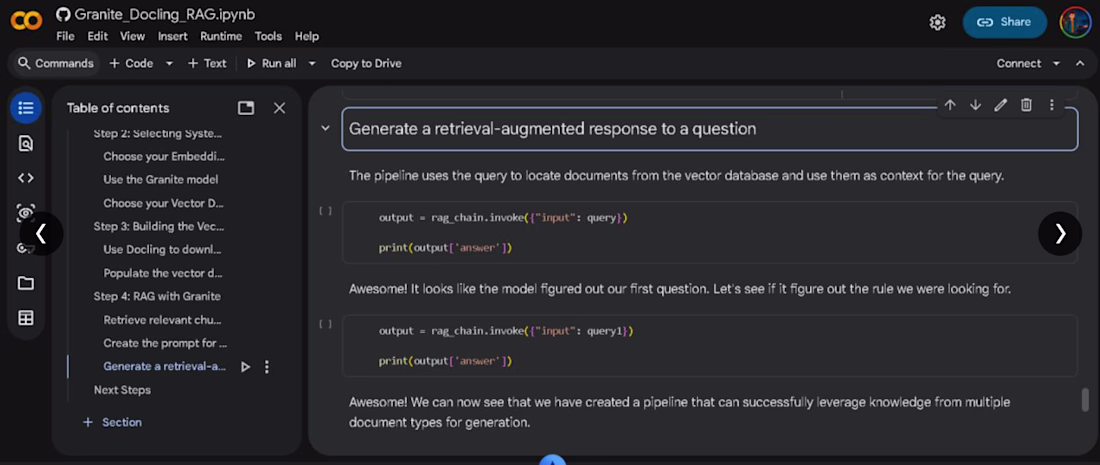Viewport: 1100px width, 465px height.
Task: Go to 'Choose your Embeddi...' entry
Action: coord(164,156)
